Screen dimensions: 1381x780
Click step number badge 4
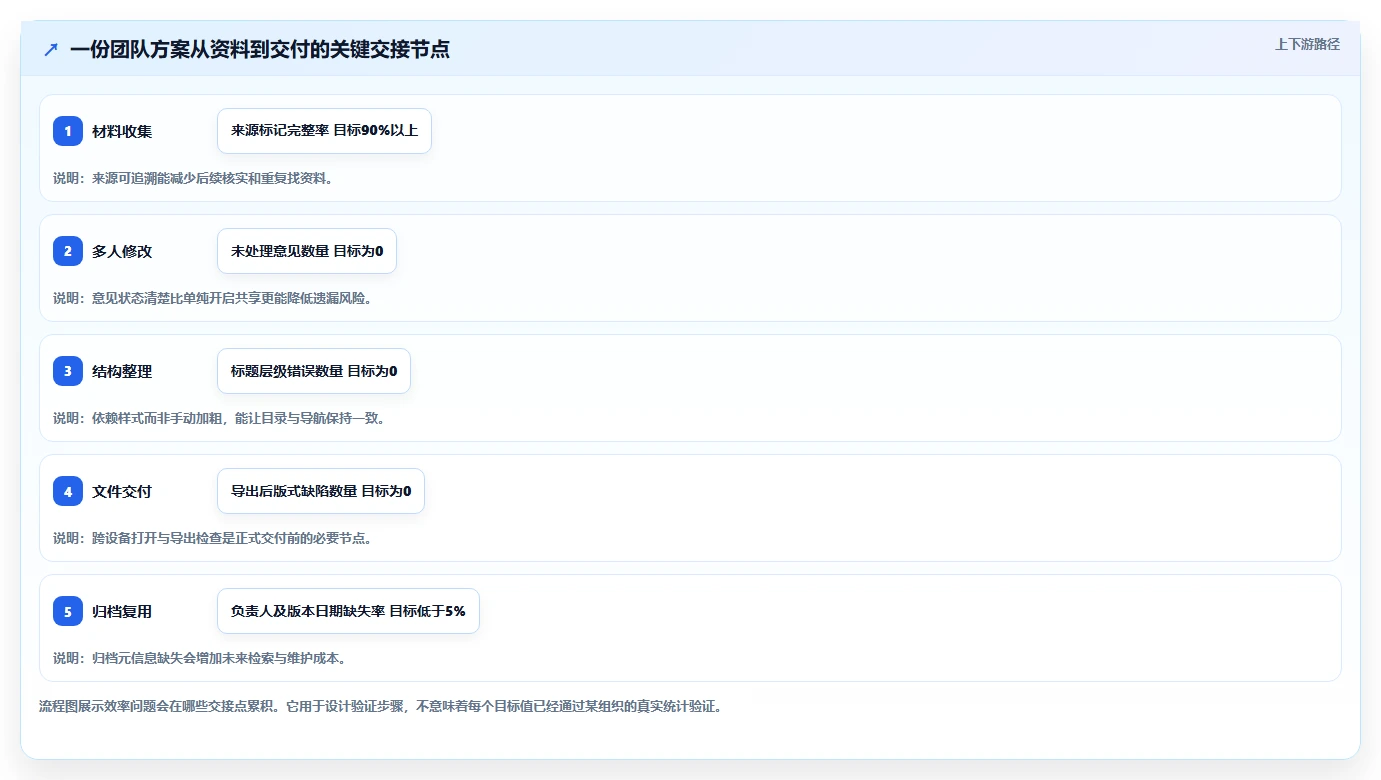[68, 491]
